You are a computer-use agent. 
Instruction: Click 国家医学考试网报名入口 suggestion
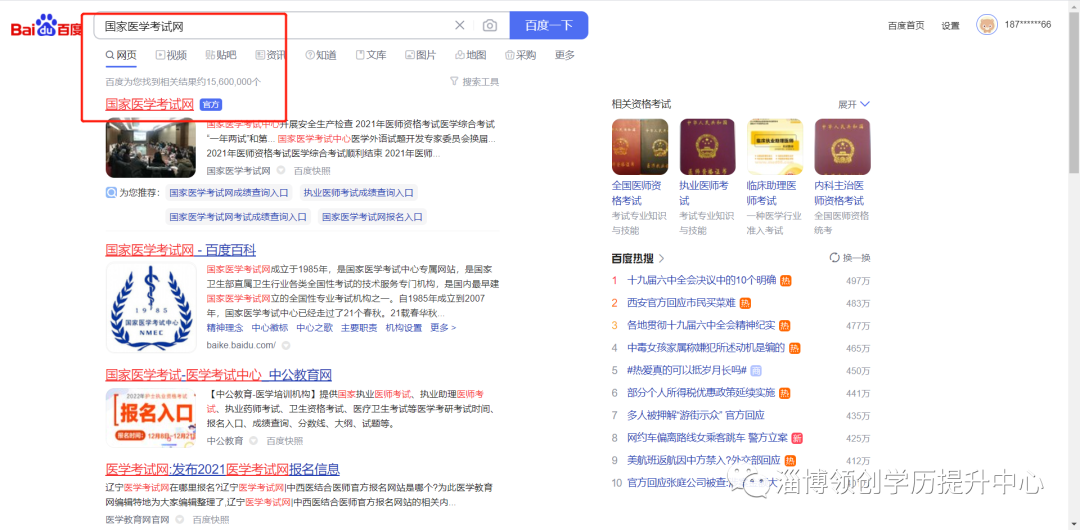373,216
